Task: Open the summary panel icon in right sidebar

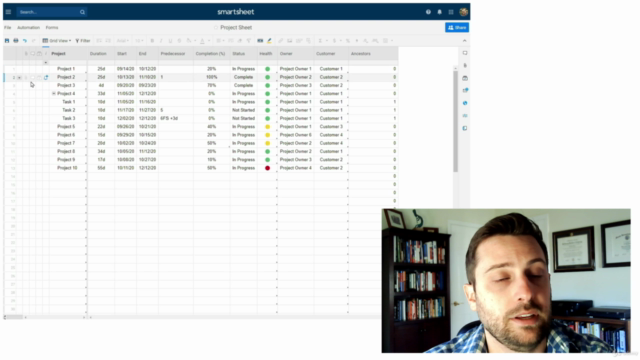Action: click(465, 128)
